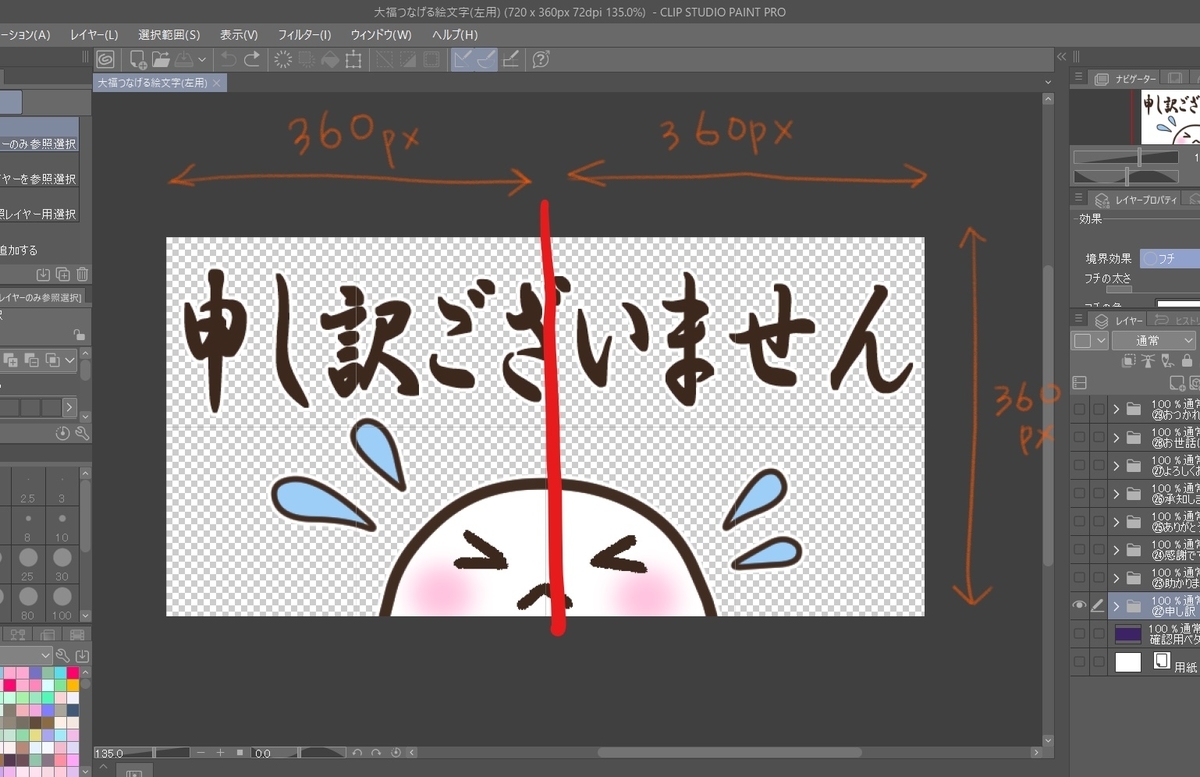Screen dimensions: 1200x777
Task: Open ヘルプ(H) menu
Action: 454,34
